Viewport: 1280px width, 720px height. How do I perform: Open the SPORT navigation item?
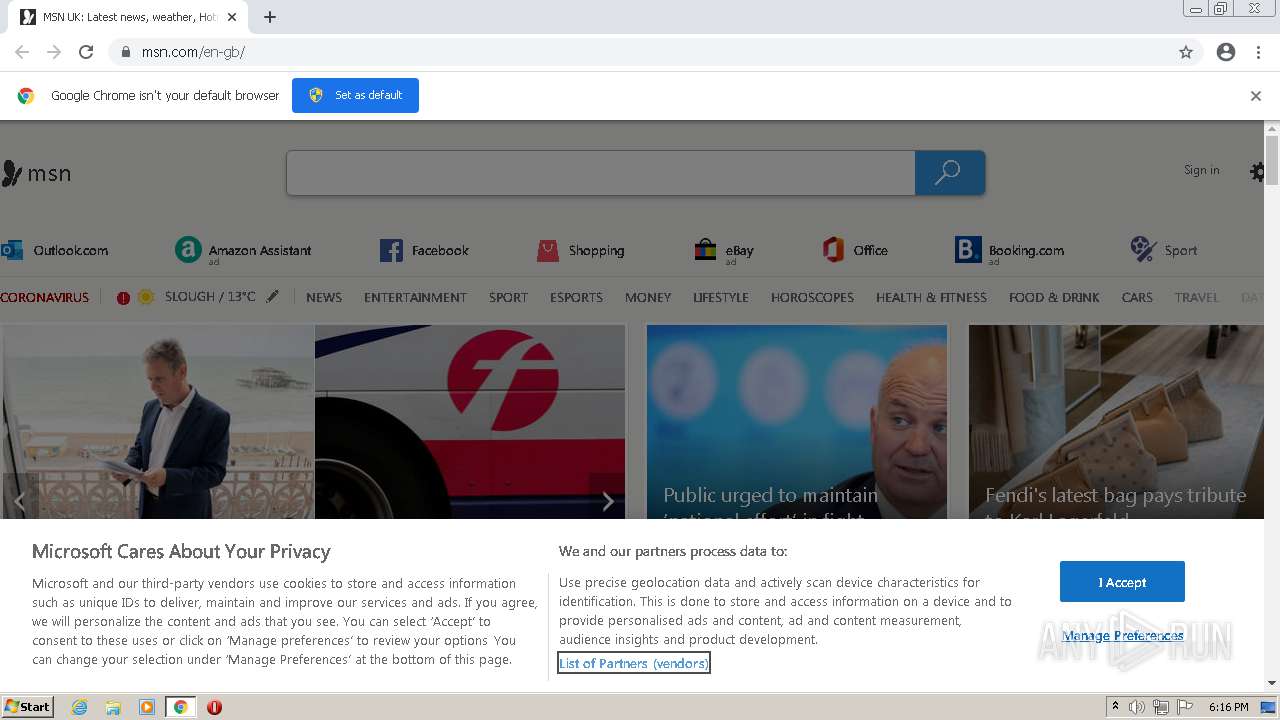[508, 297]
